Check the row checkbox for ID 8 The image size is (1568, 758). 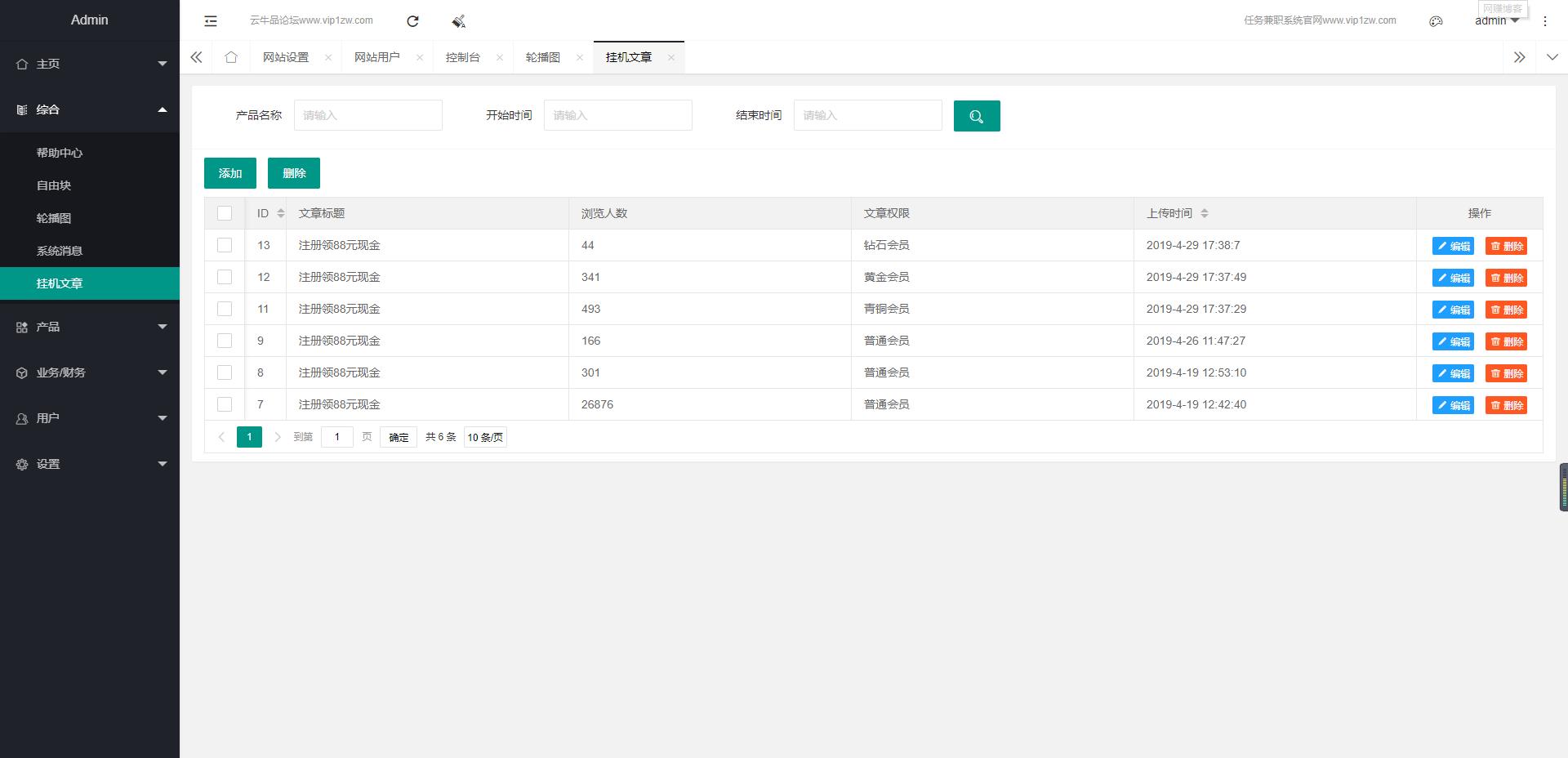pos(225,372)
